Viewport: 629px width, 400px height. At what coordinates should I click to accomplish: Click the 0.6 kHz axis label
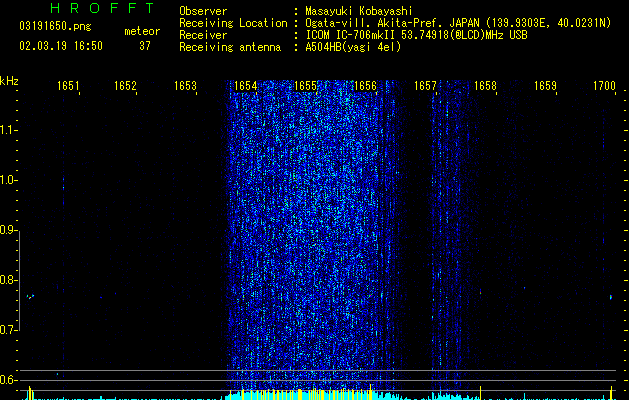[7, 380]
